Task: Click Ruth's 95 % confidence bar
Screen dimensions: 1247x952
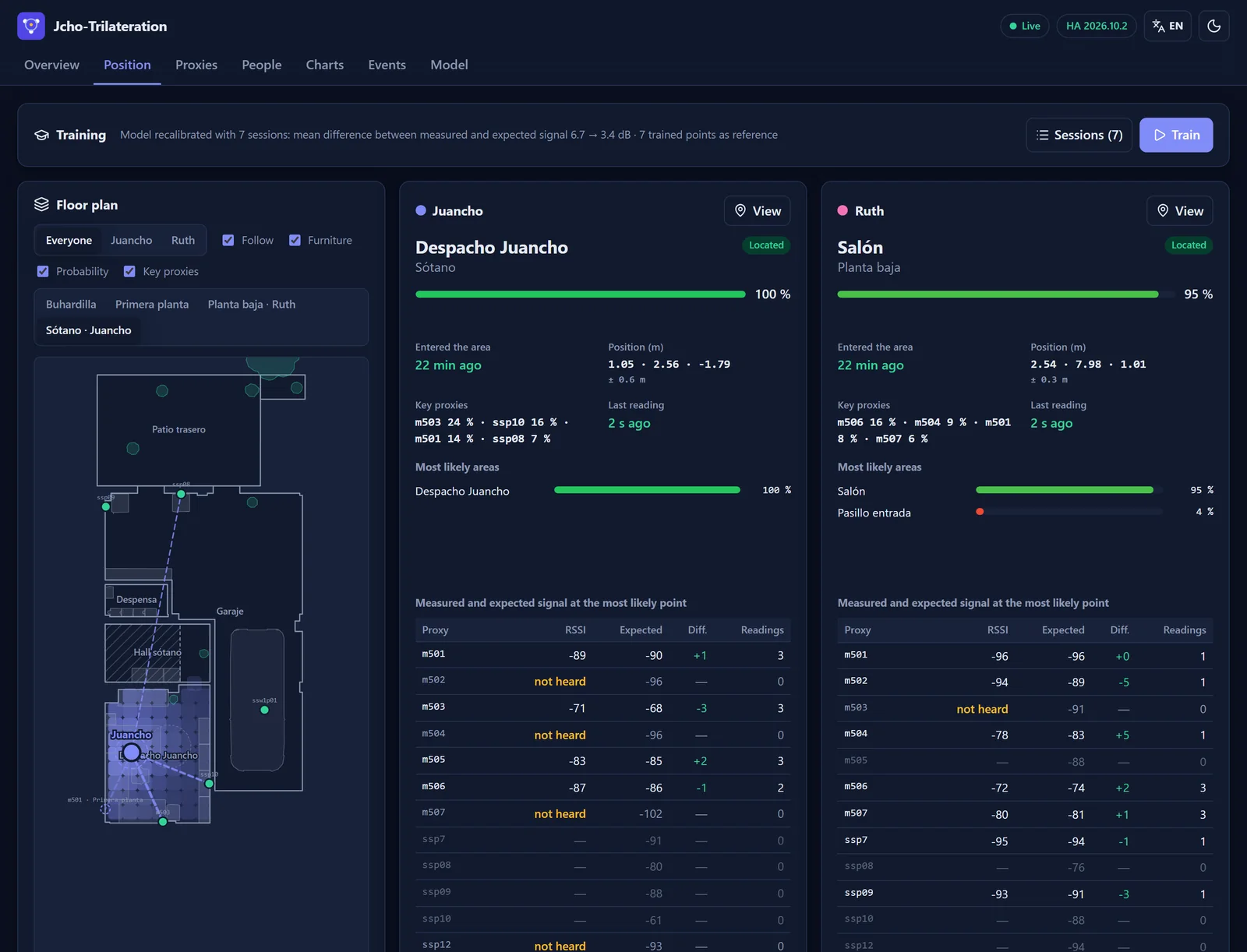Action: coord(1005,294)
